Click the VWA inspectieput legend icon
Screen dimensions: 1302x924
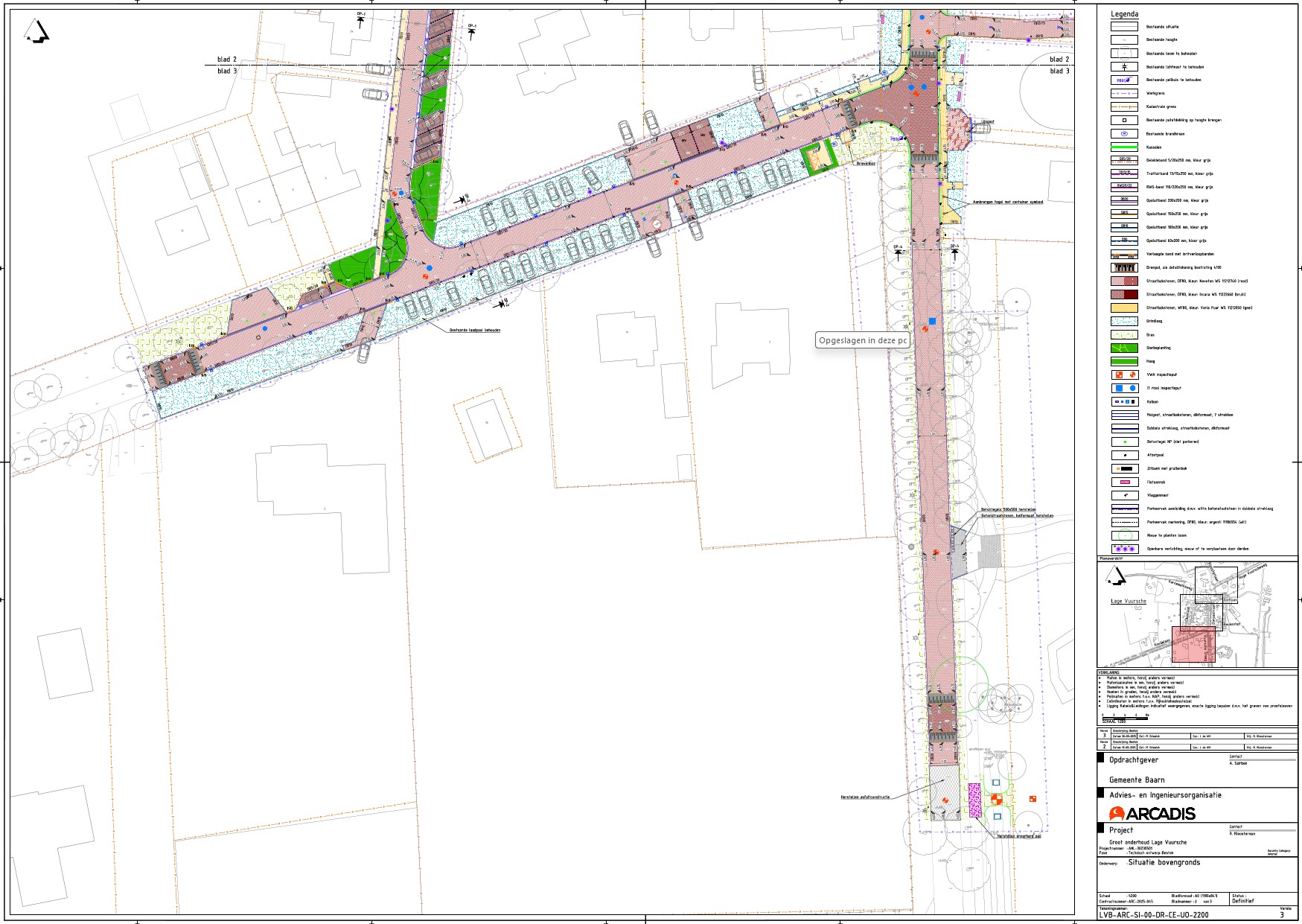pyautogui.click(x=1124, y=375)
